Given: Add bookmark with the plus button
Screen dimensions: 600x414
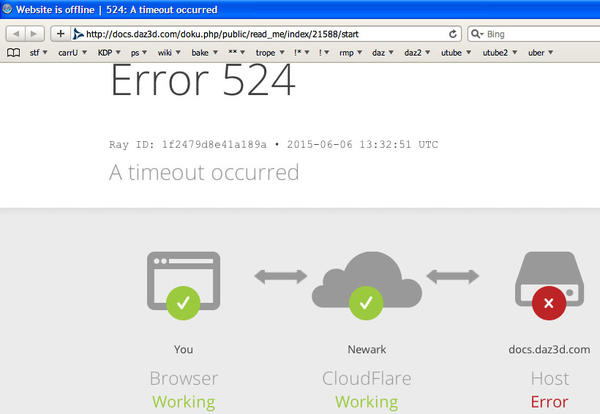Looking at the screenshot, I should pyautogui.click(x=60, y=34).
